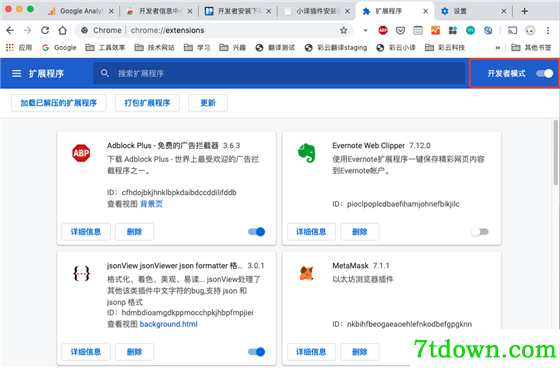The height and width of the screenshot is (368, 560).
Task: Open the Google bookmark
Action: pos(59,48)
